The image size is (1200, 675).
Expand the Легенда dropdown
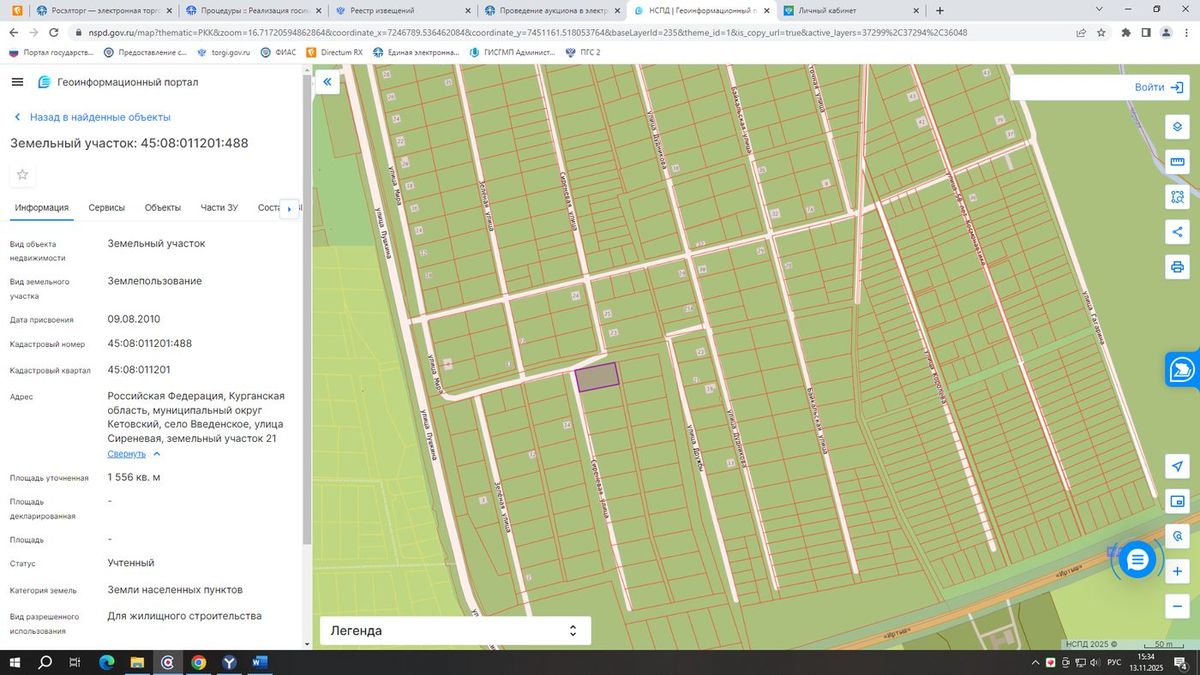[x=455, y=631]
